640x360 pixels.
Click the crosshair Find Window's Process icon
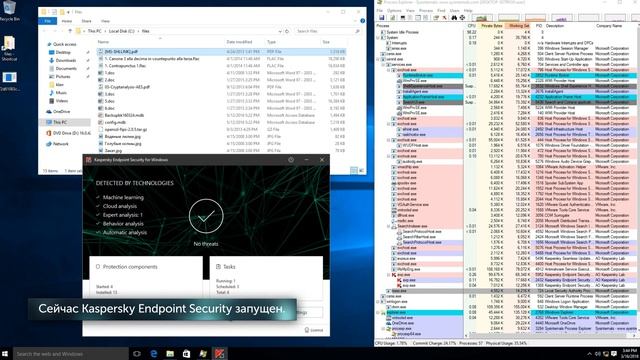[462, 18]
